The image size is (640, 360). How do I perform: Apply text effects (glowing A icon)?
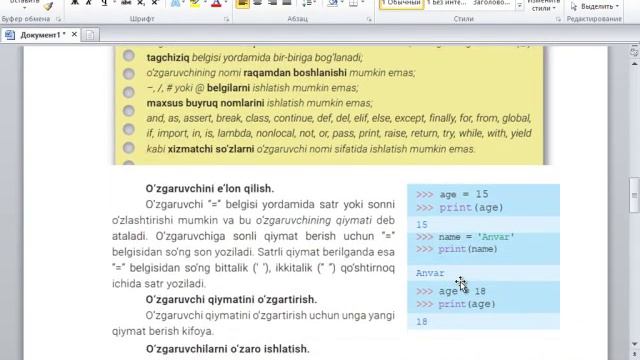[x=175, y=3]
